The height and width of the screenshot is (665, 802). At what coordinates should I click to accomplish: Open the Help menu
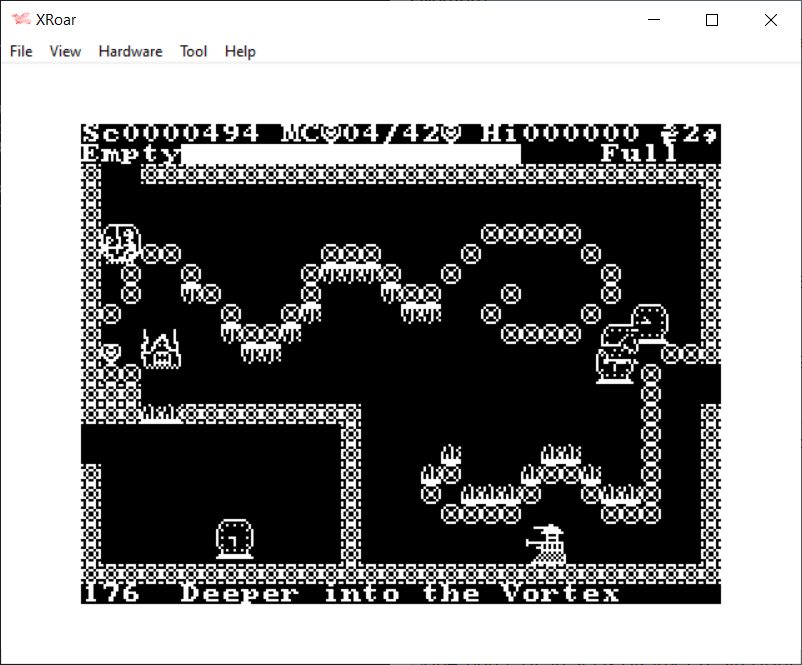[x=240, y=51]
